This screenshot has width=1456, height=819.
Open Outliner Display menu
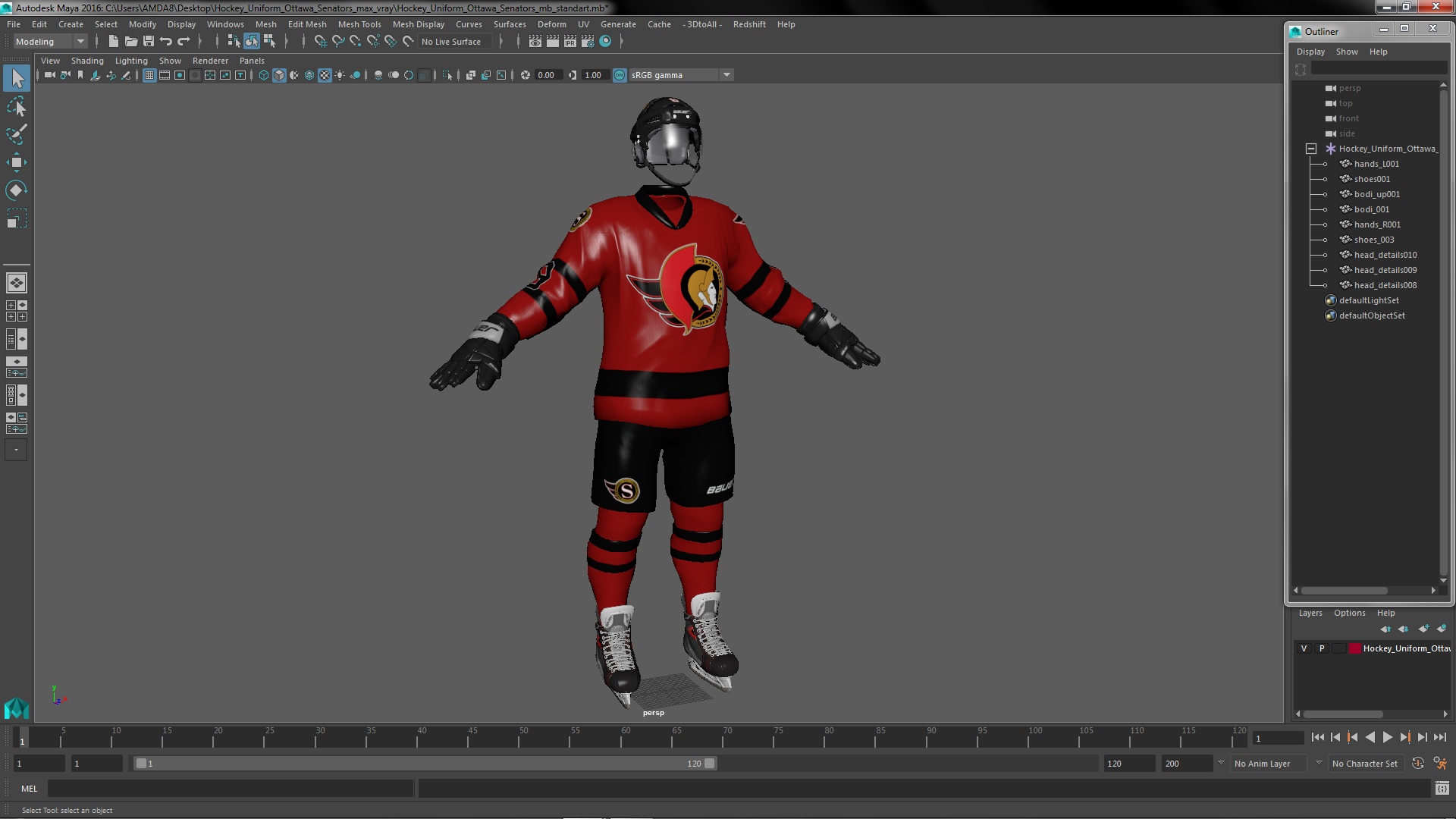tap(1310, 52)
